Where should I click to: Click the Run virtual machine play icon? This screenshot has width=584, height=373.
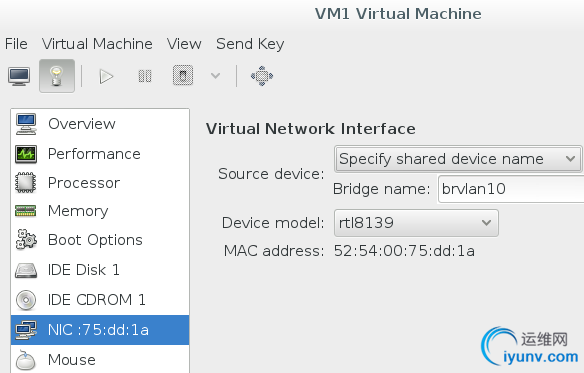[x=107, y=77]
